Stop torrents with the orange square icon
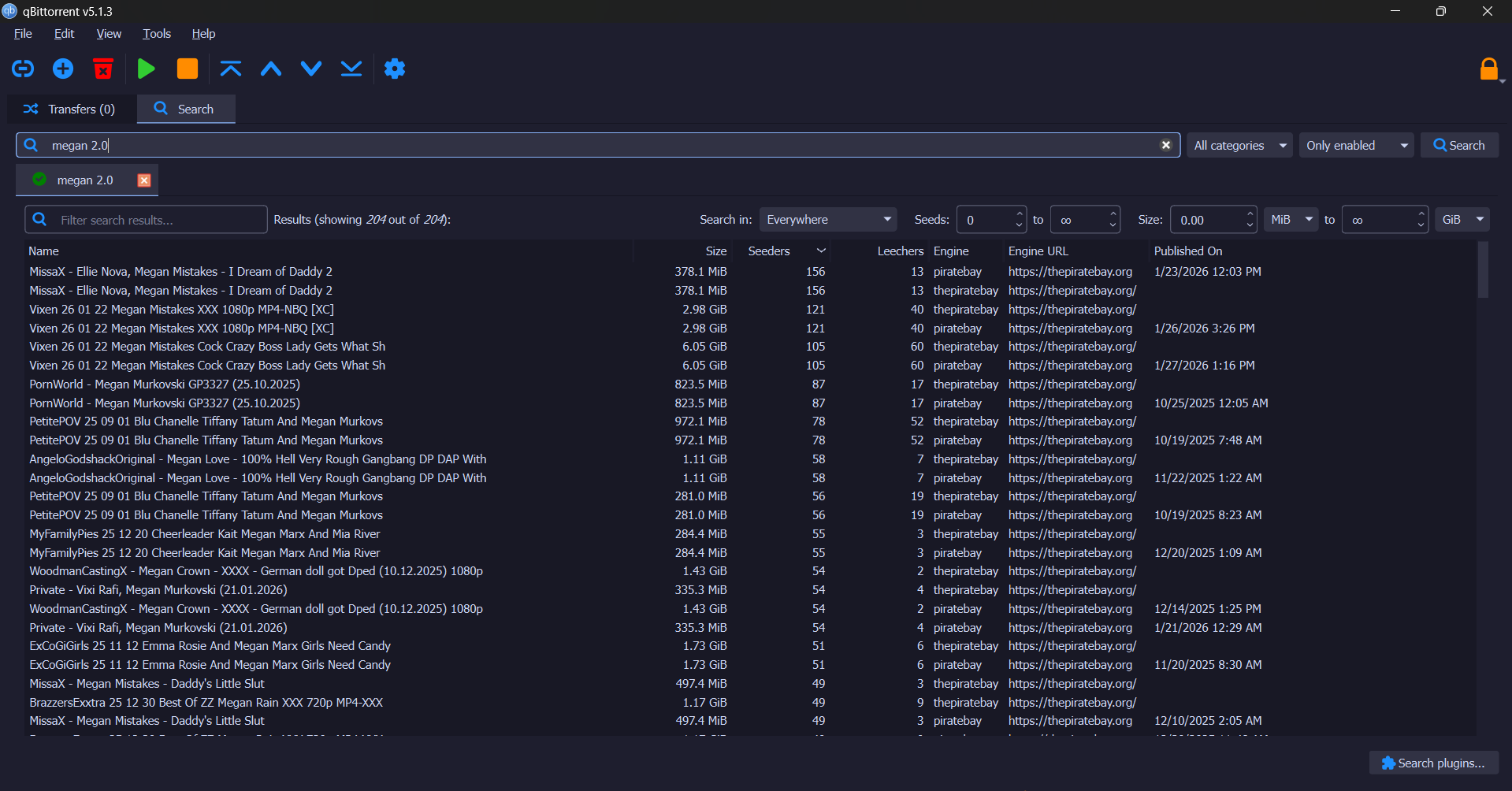 [188, 69]
